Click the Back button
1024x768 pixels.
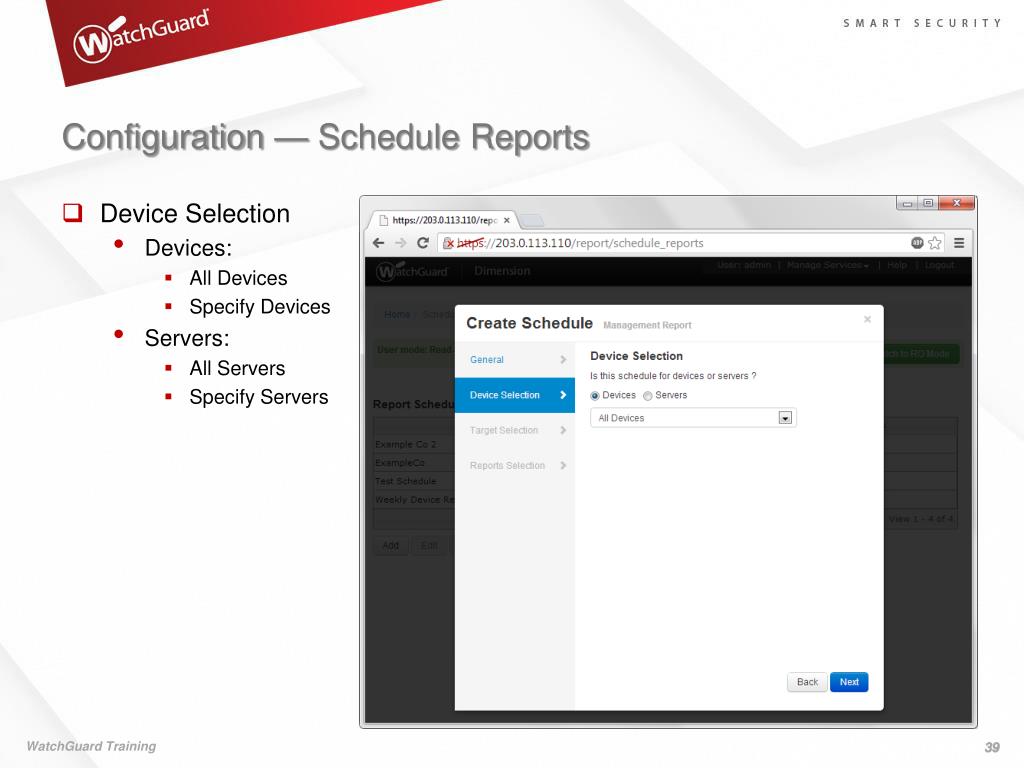807,682
